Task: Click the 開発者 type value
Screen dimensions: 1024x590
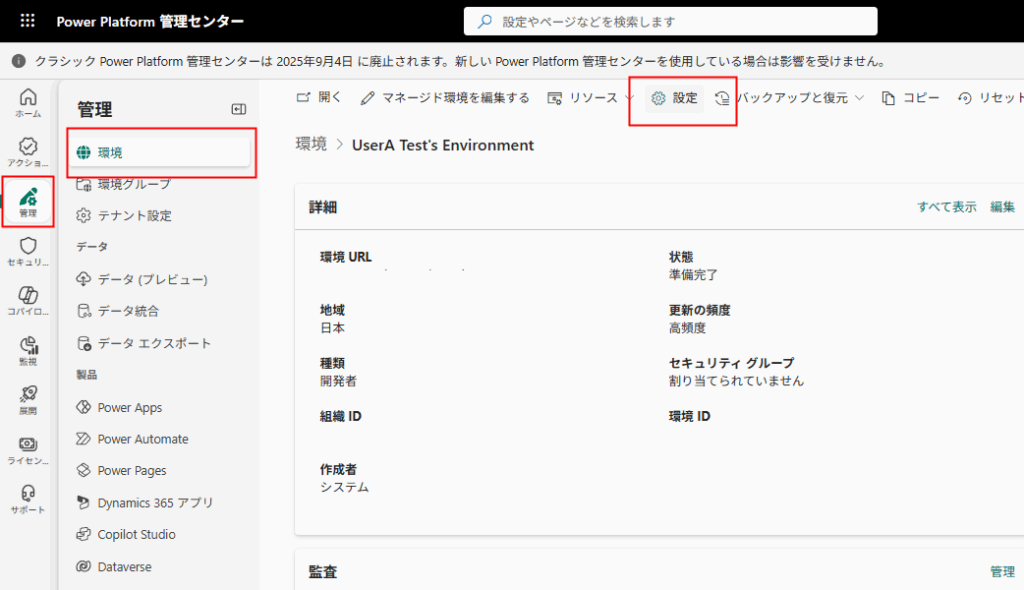Action: tap(338, 381)
